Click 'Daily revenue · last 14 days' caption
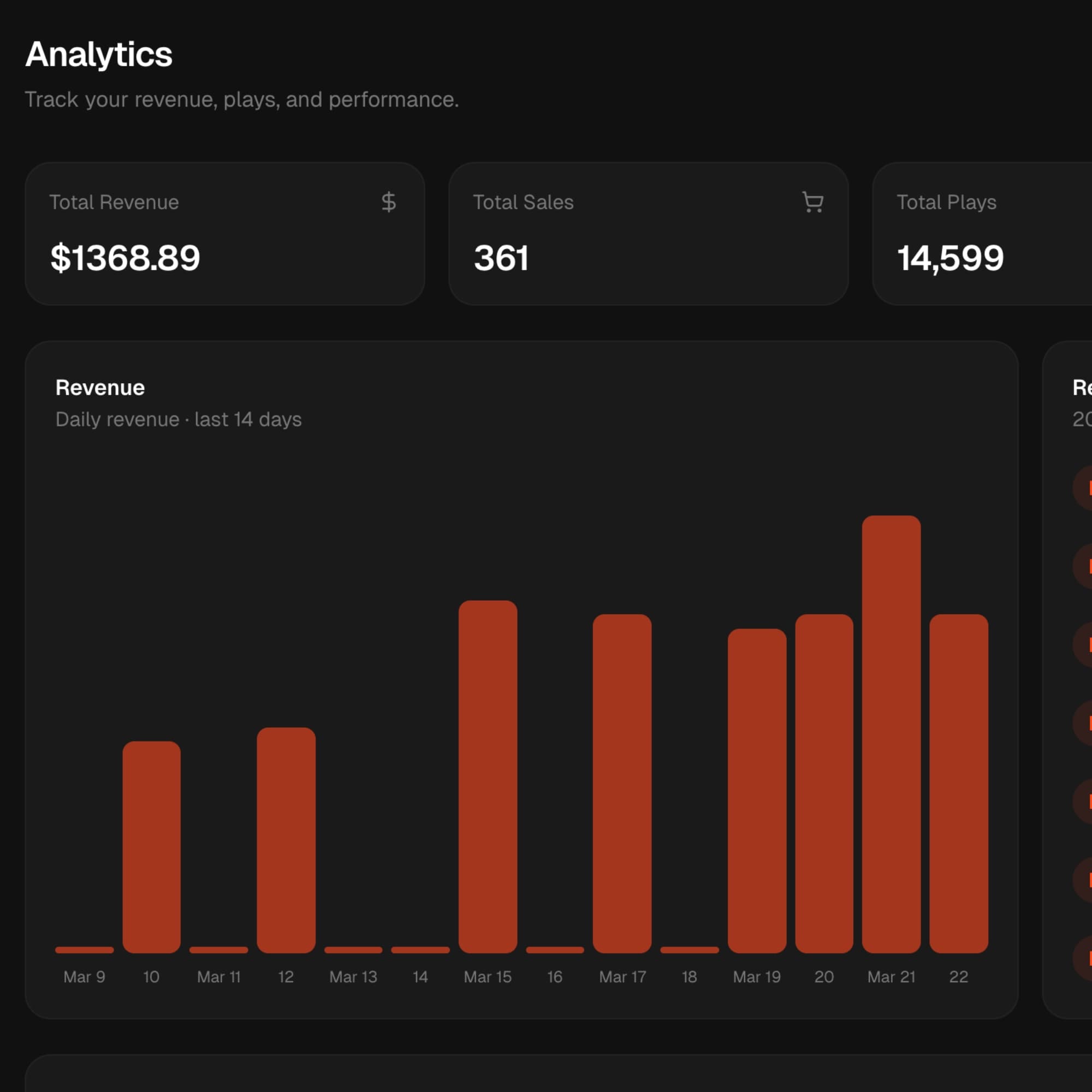This screenshot has height=1092, width=1092. pyautogui.click(x=179, y=419)
